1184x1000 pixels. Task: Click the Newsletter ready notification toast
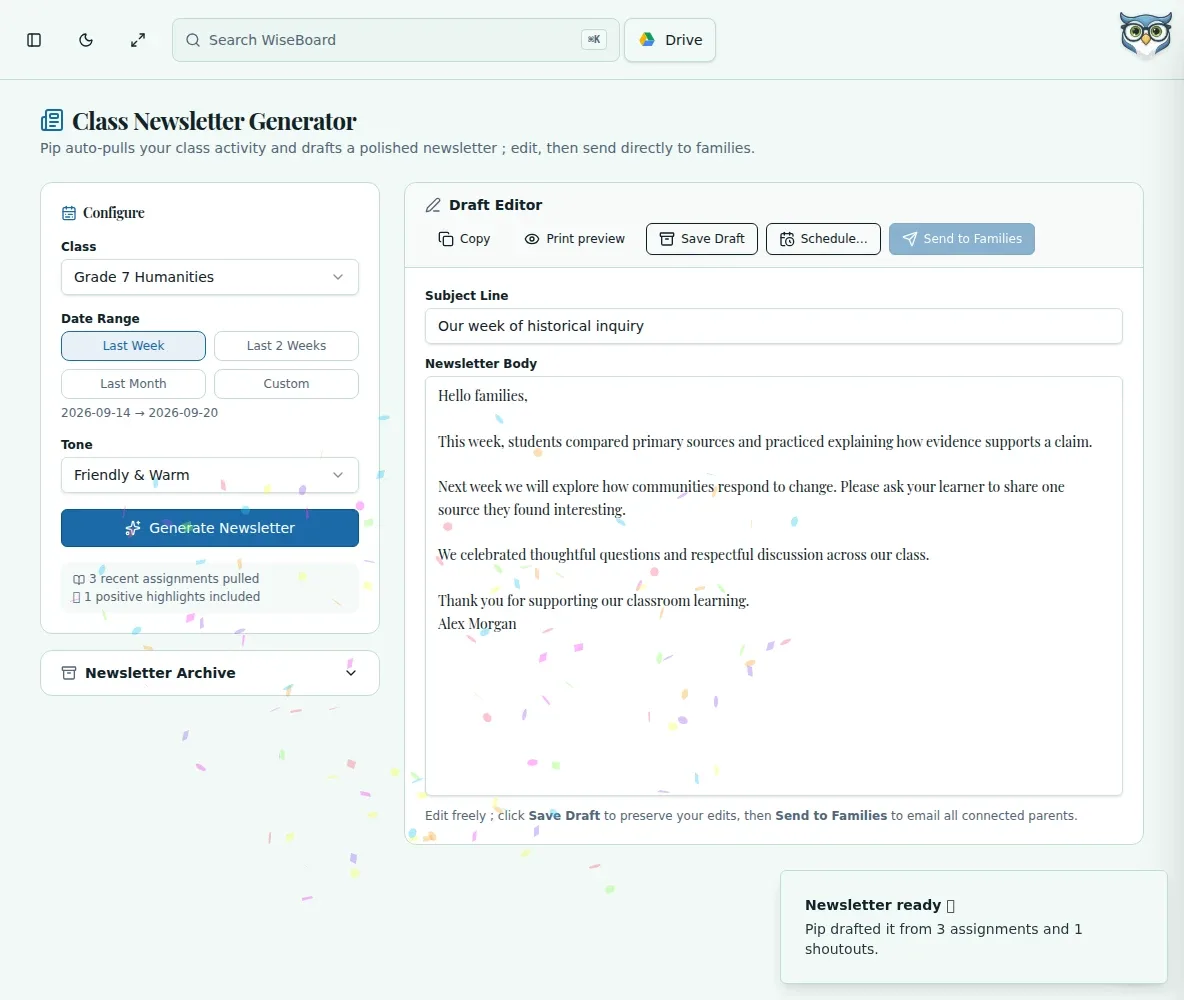pyautogui.click(x=973, y=927)
